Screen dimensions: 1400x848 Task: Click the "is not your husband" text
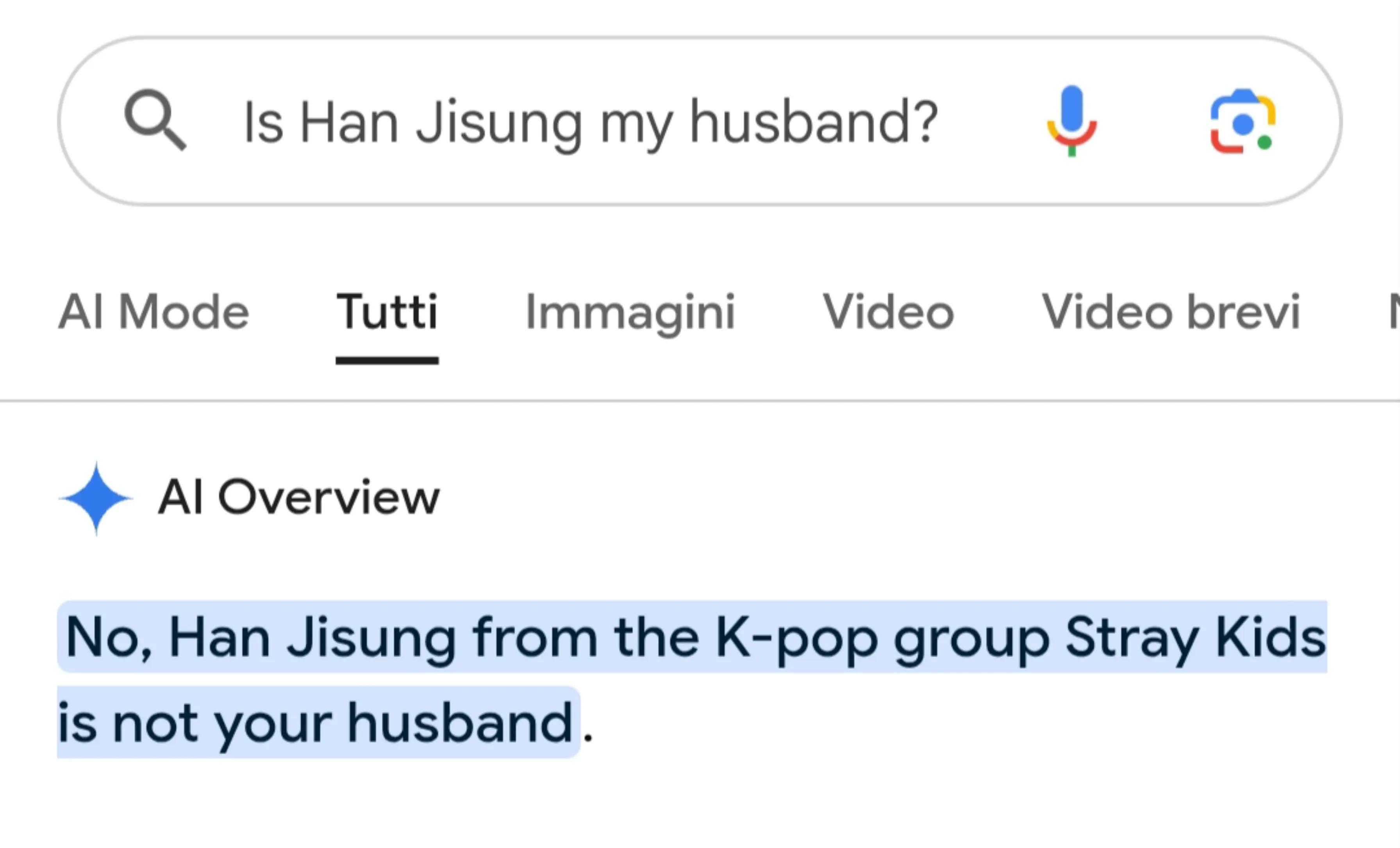315,723
